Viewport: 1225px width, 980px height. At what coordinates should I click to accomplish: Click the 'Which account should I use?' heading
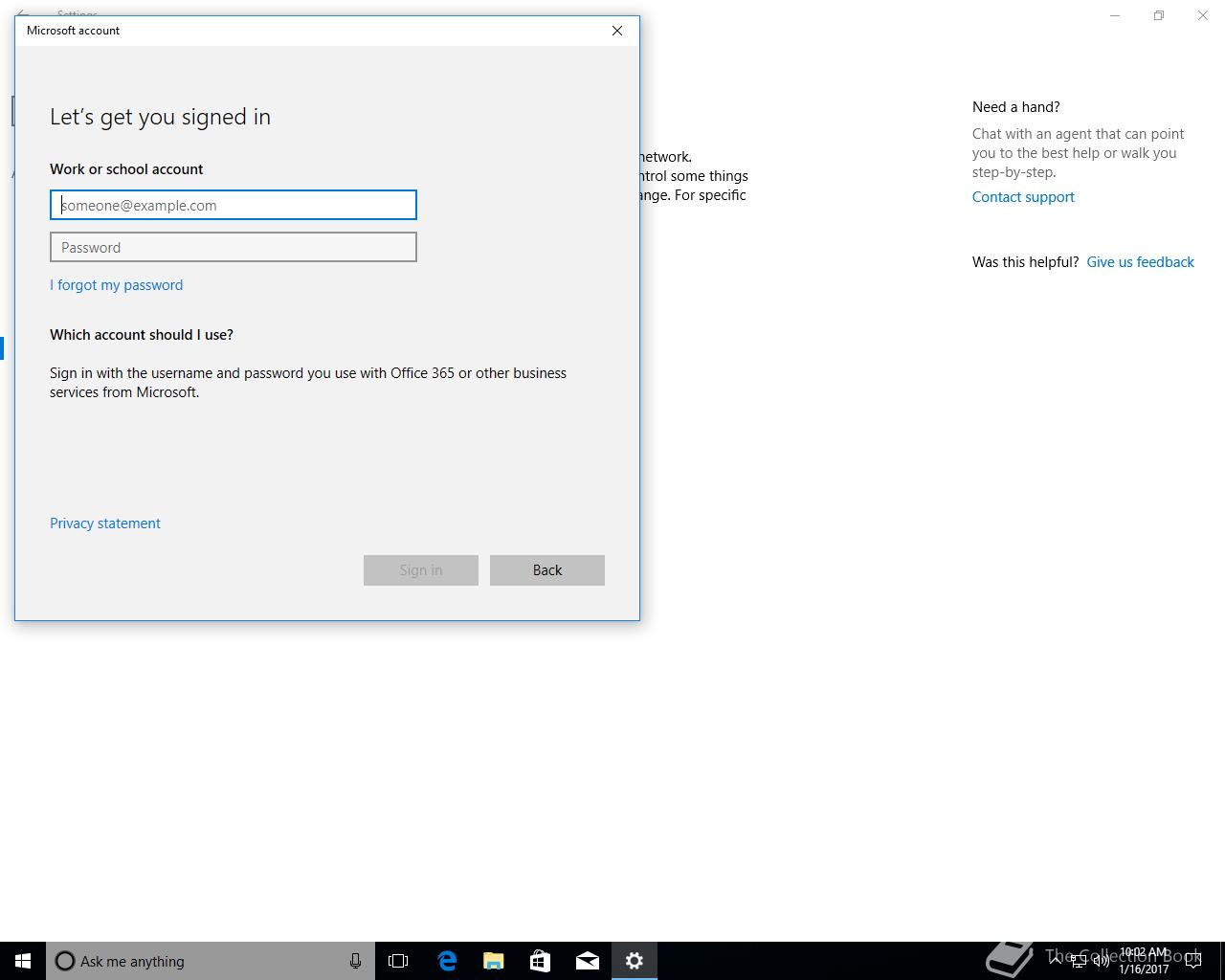tap(142, 335)
